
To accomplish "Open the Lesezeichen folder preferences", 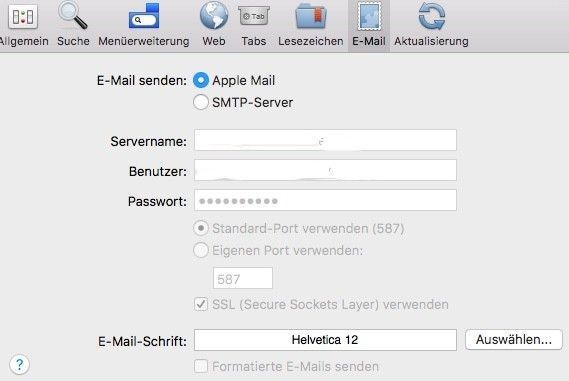I will point(311,16).
